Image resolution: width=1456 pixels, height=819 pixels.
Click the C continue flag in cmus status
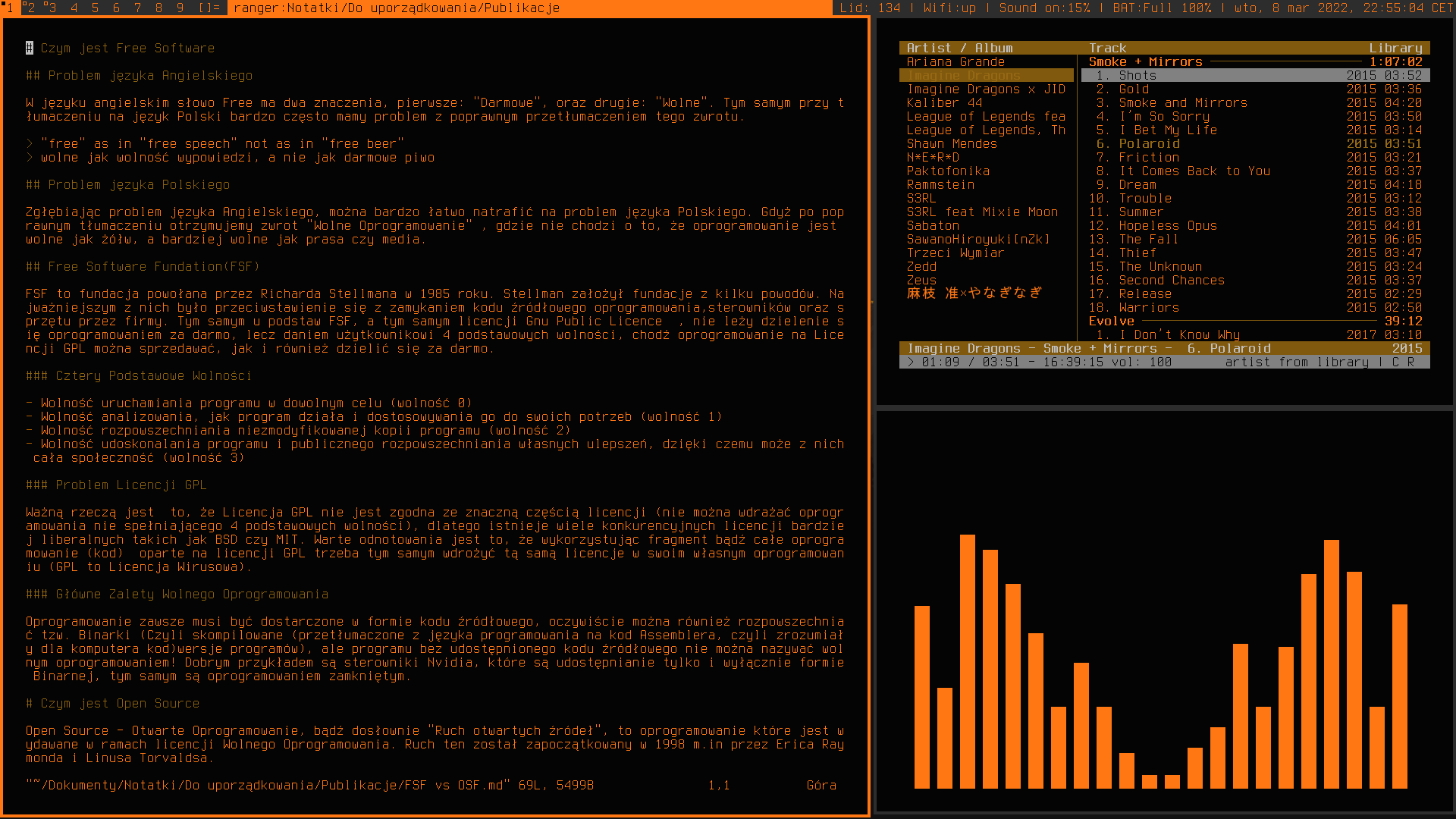(1395, 362)
